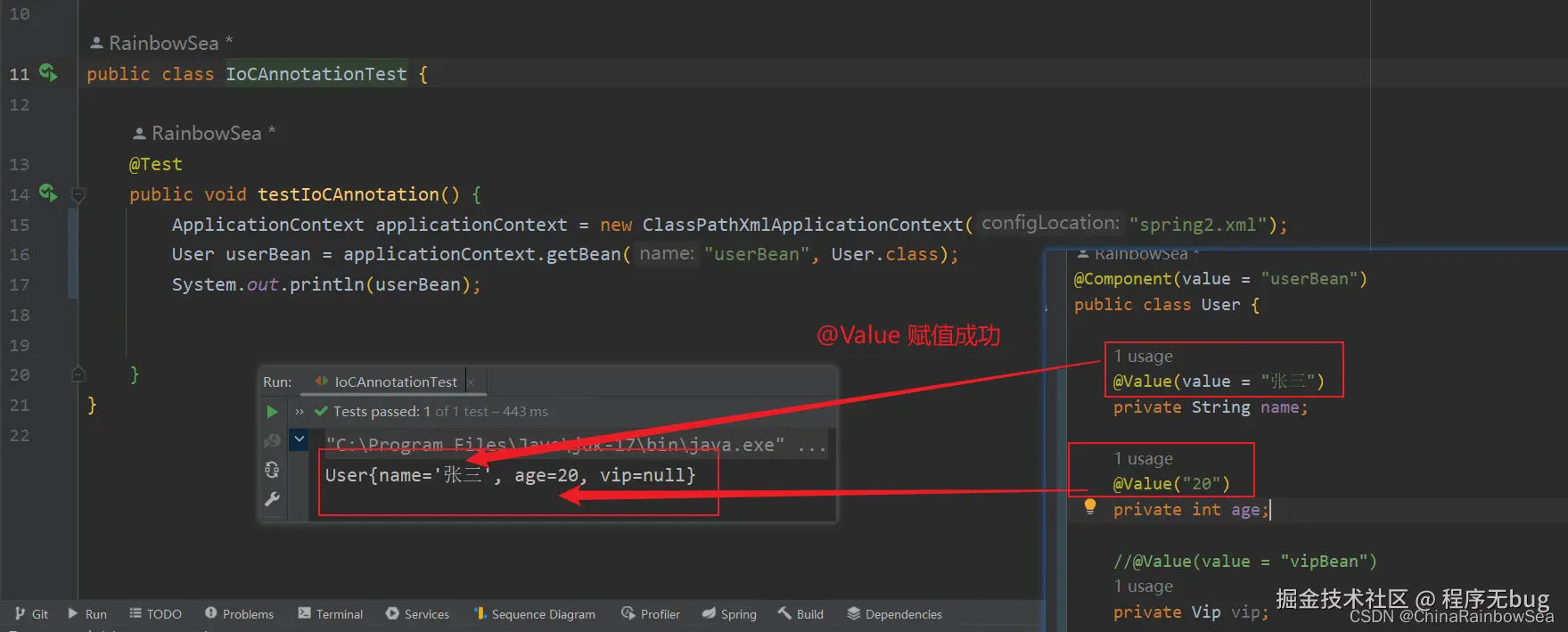Image resolution: width=1568 pixels, height=632 pixels.
Task: Click ClassPathXmlApplicationContext on line 15
Action: [802, 225]
